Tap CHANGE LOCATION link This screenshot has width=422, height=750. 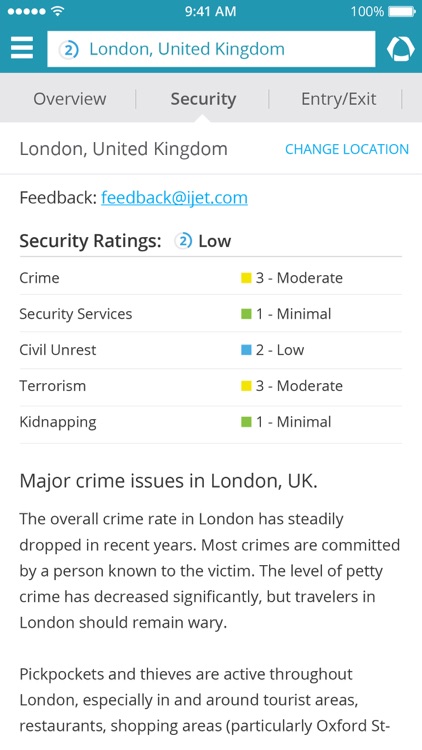click(x=347, y=149)
